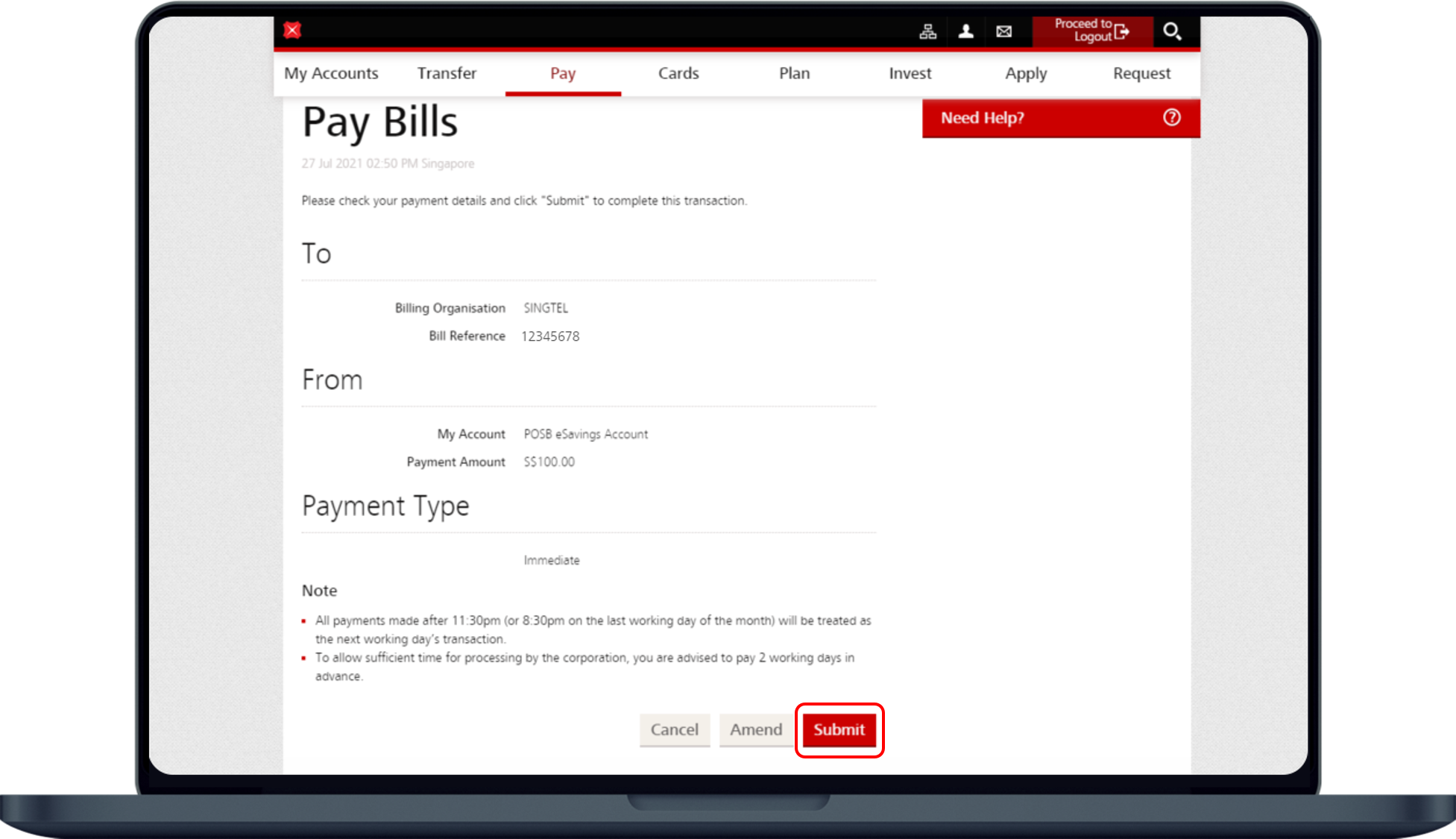This screenshot has height=839, width=1456.
Task: Open the user profile icon
Action: click(965, 31)
